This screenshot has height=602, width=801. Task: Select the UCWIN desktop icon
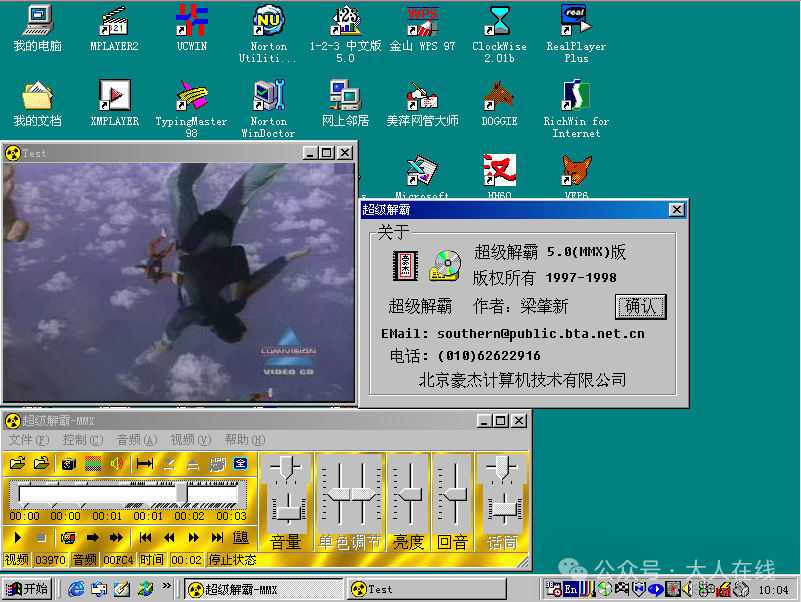[x=192, y=29]
